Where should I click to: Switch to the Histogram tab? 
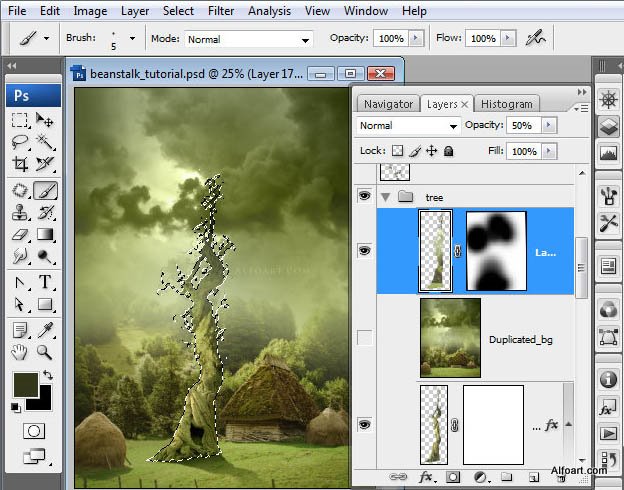click(x=506, y=104)
